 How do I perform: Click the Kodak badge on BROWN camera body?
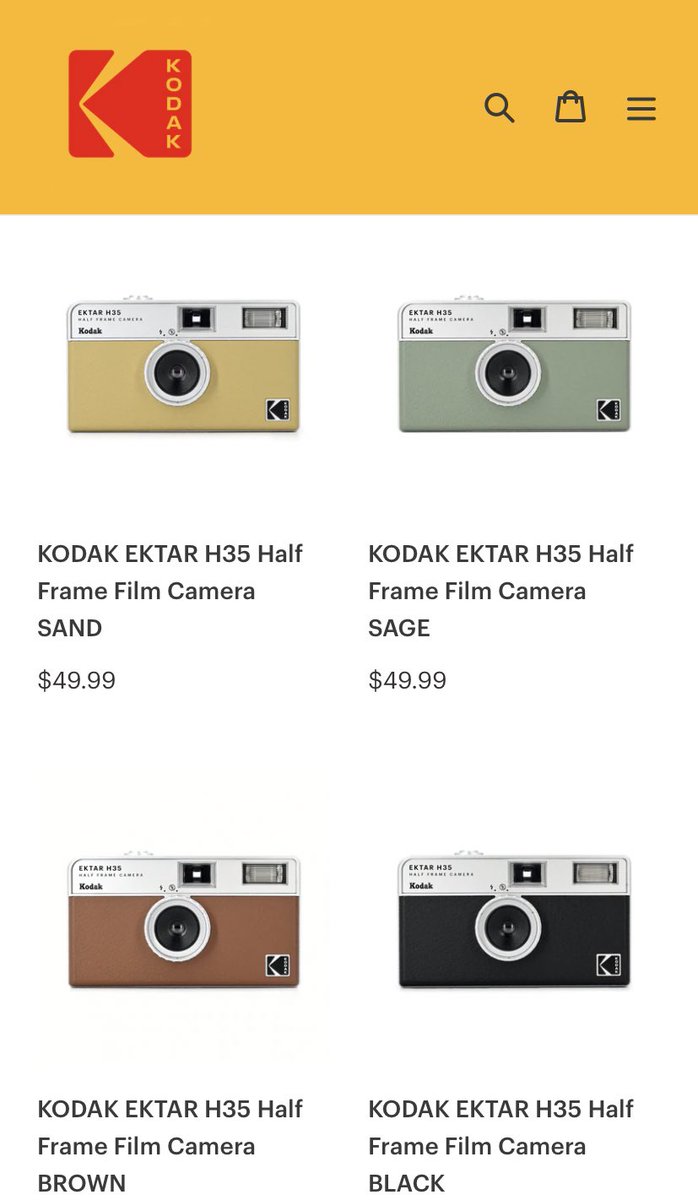point(277,965)
